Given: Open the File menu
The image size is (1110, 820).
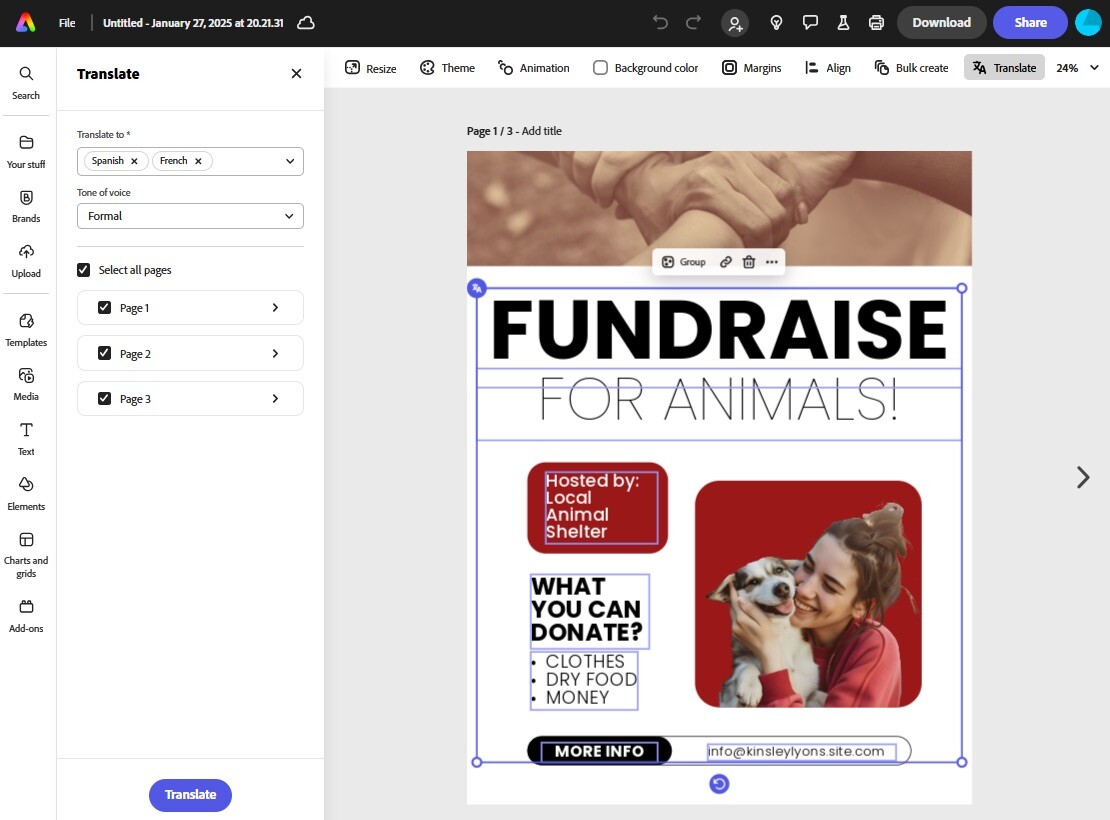Looking at the screenshot, I should (x=66, y=22).
